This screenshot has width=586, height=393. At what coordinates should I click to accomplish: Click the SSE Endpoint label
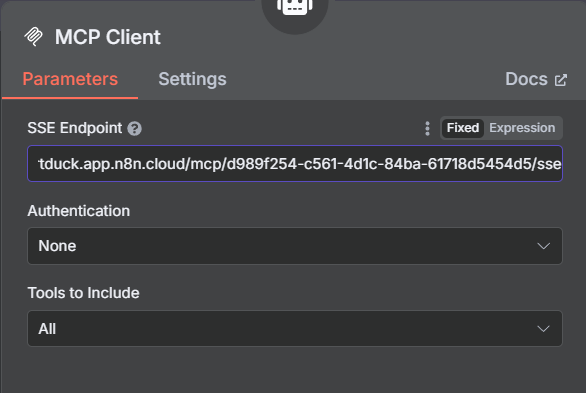75,128
